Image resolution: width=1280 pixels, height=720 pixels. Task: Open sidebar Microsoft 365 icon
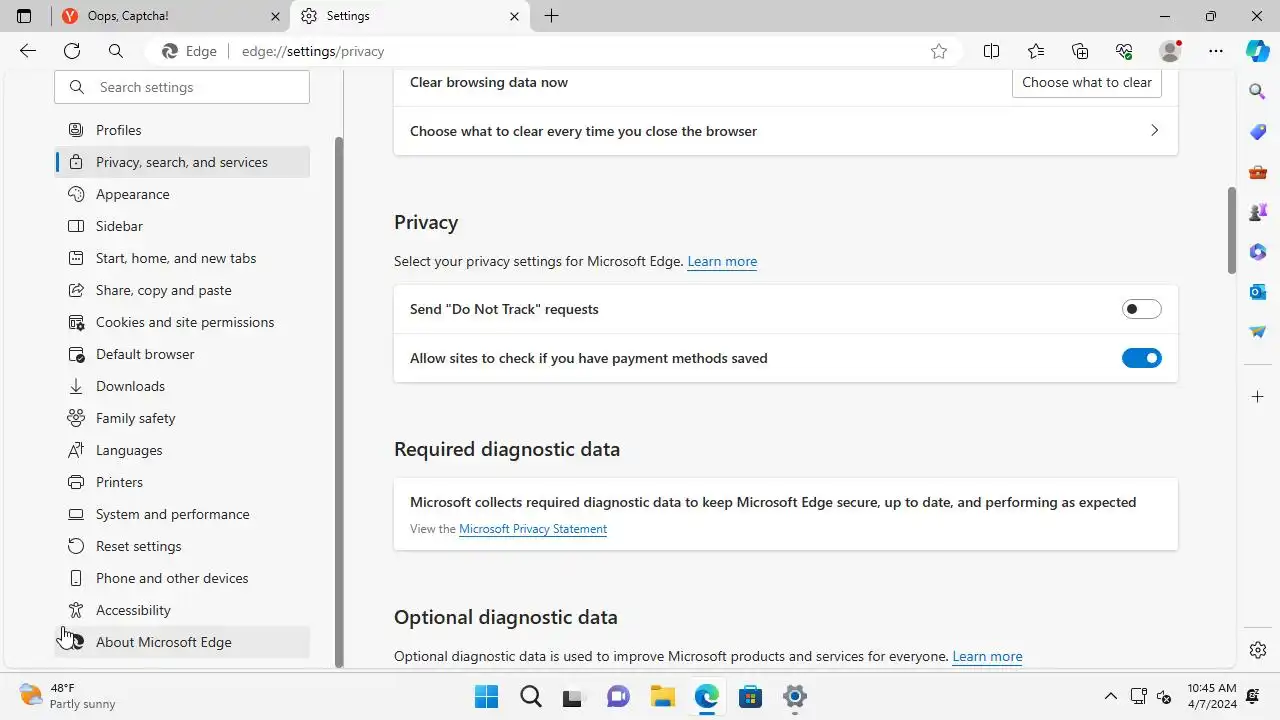(1258, 252)
